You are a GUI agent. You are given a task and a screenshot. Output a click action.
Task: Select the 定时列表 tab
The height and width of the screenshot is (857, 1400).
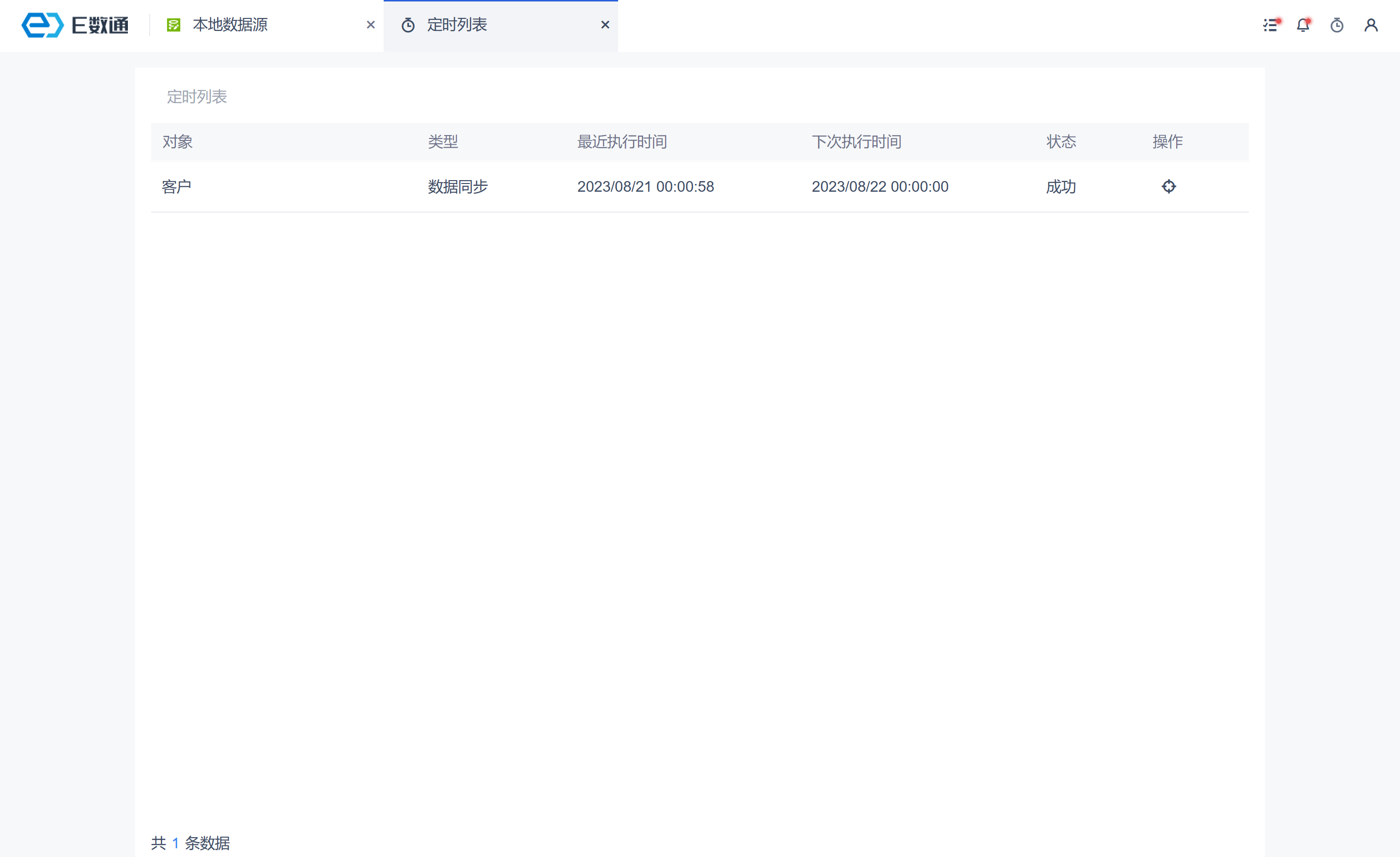coord(457,25)
